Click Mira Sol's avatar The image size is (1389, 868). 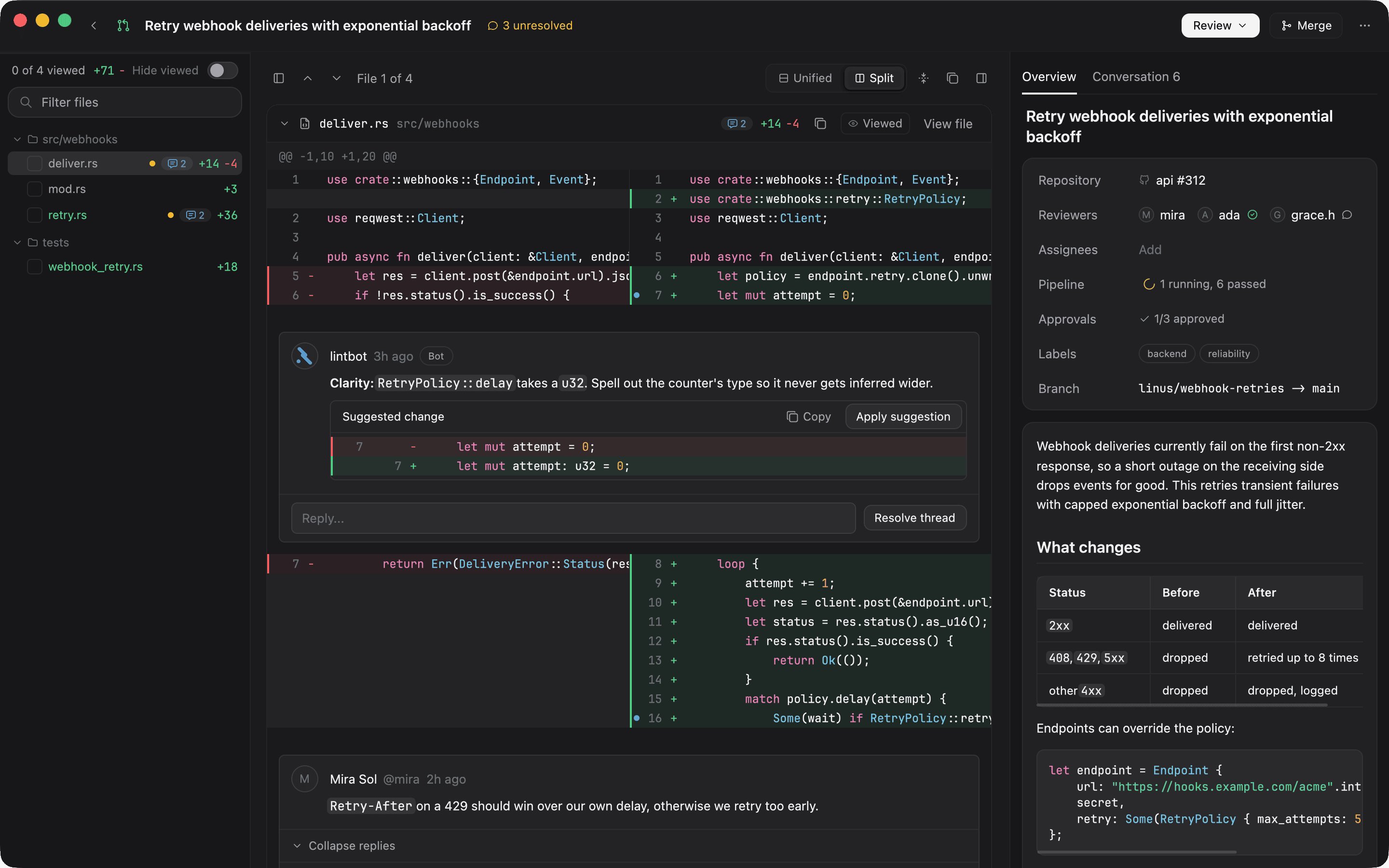(x=305, y=779)
